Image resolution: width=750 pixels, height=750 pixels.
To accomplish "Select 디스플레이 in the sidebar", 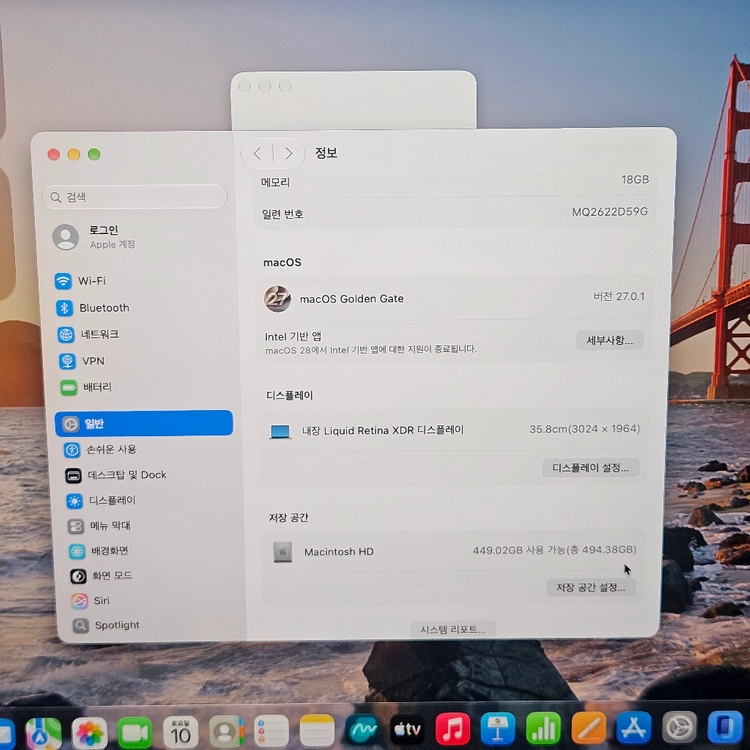I will (101, 500).
